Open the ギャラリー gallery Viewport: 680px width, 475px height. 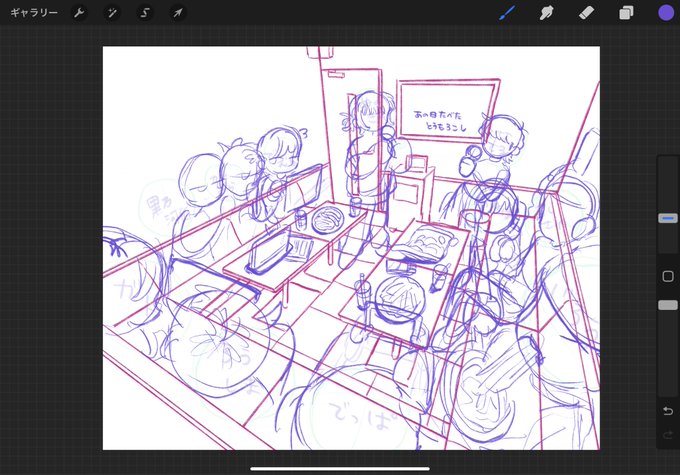pyautogui.click(x=34, y=13)
